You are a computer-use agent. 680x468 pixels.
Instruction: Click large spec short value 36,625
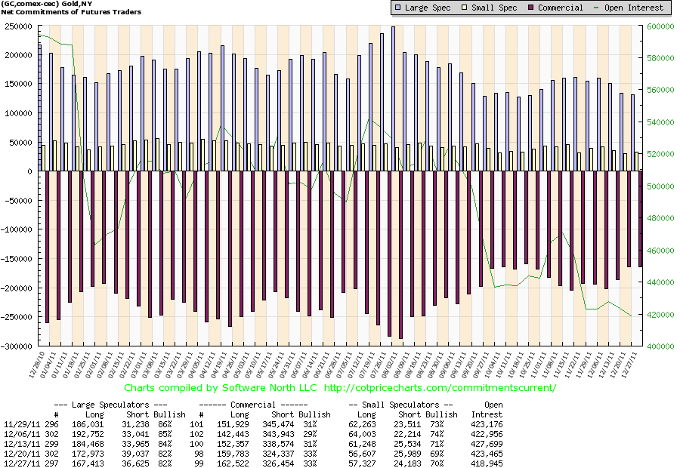click(135, 464)
